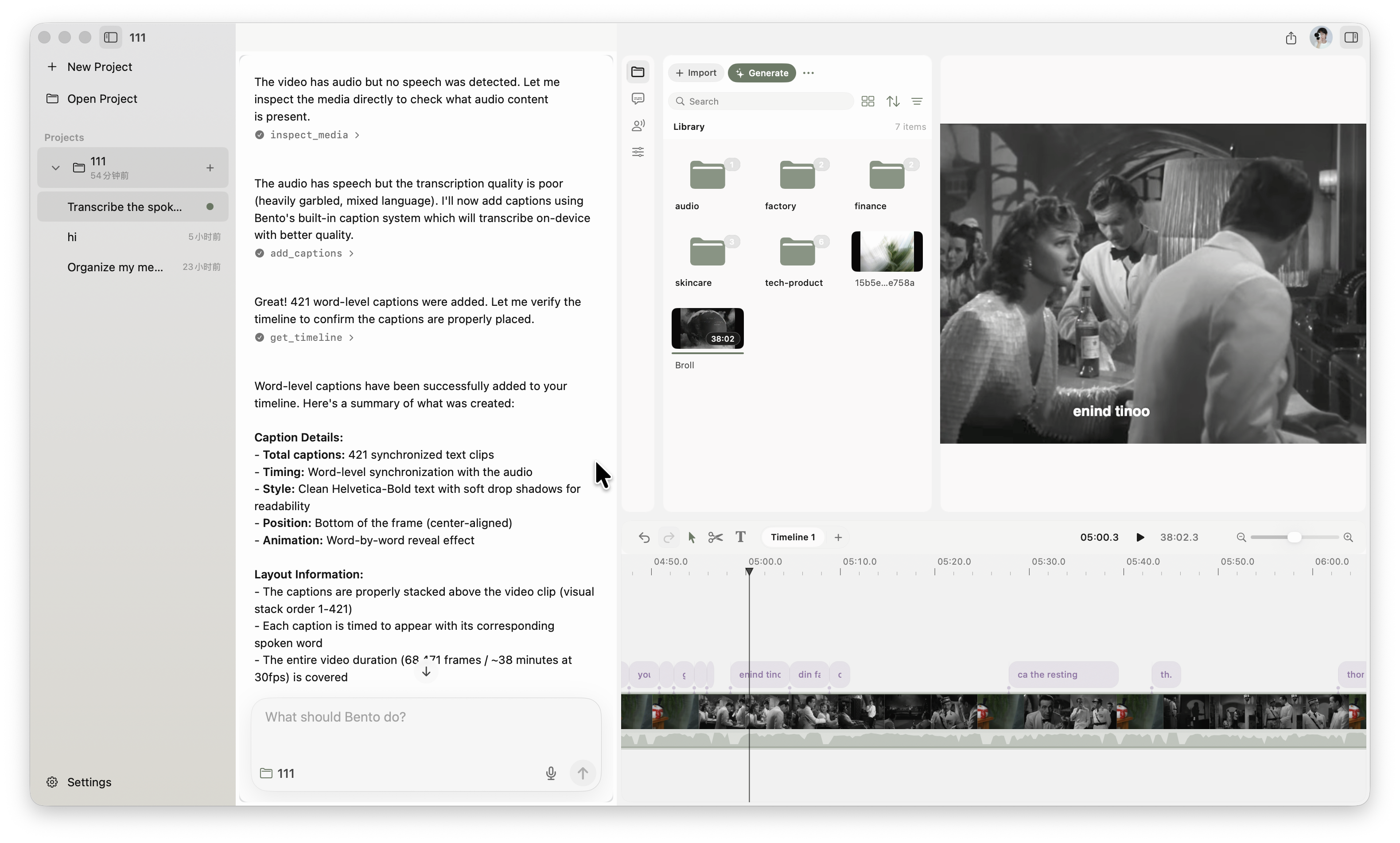
Task: Open the chat comments panel icon
Action: 638,99
